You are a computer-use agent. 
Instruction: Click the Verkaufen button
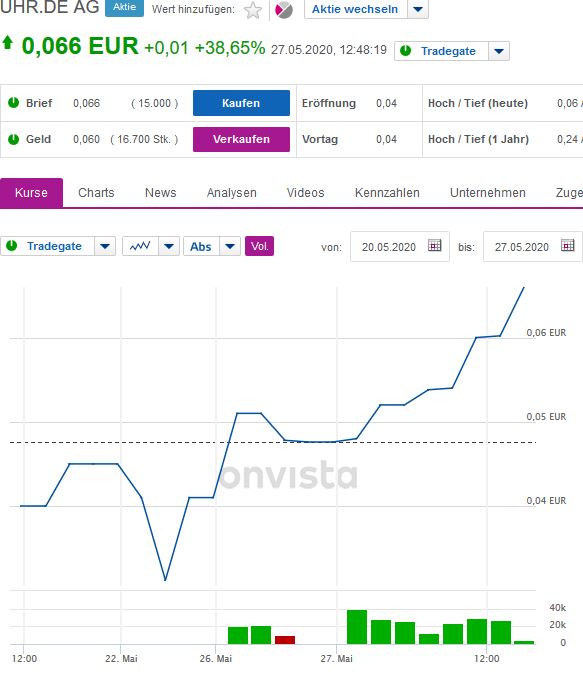click(241, 139)
